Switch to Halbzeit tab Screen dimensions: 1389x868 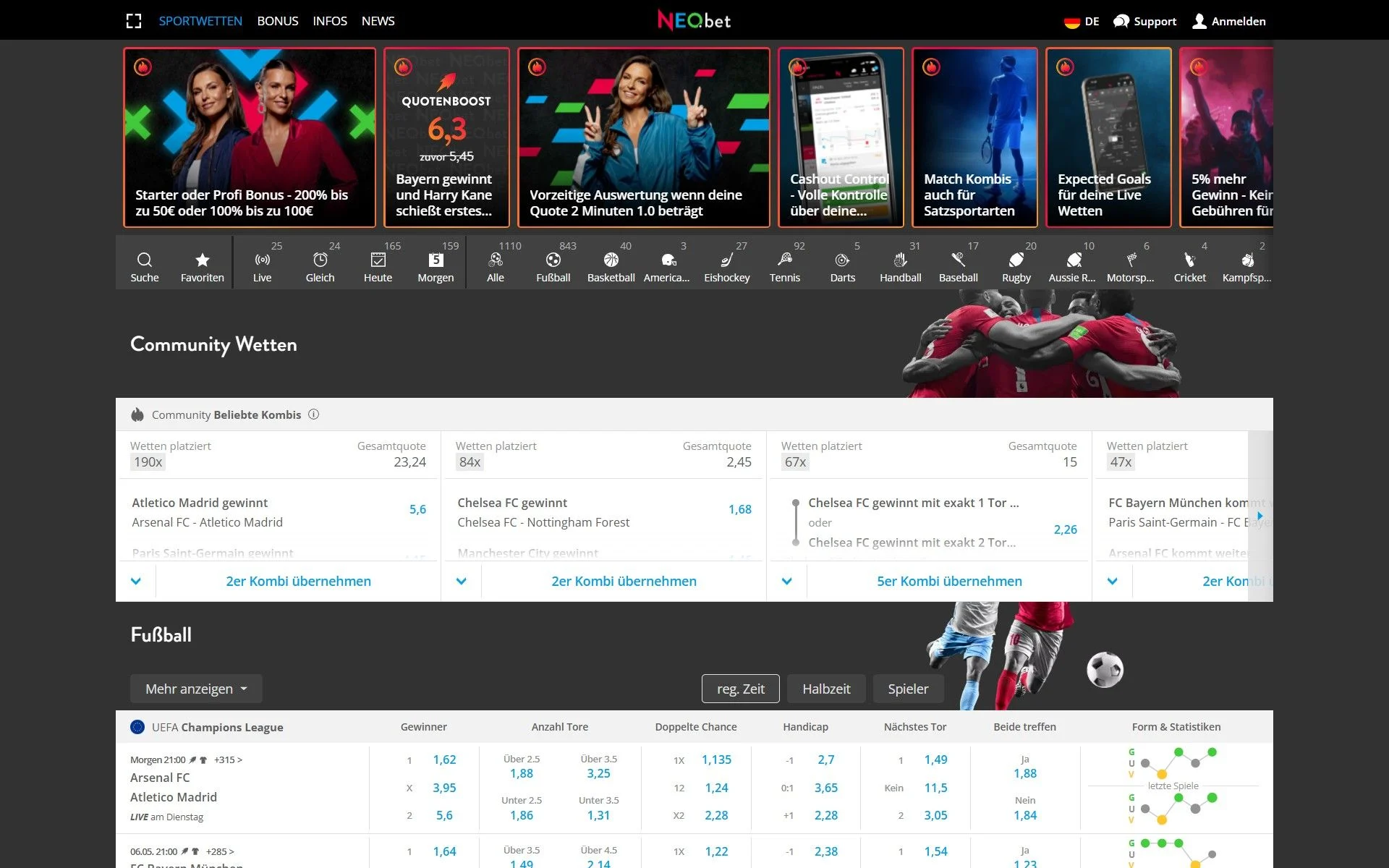(x=826, y=689)
